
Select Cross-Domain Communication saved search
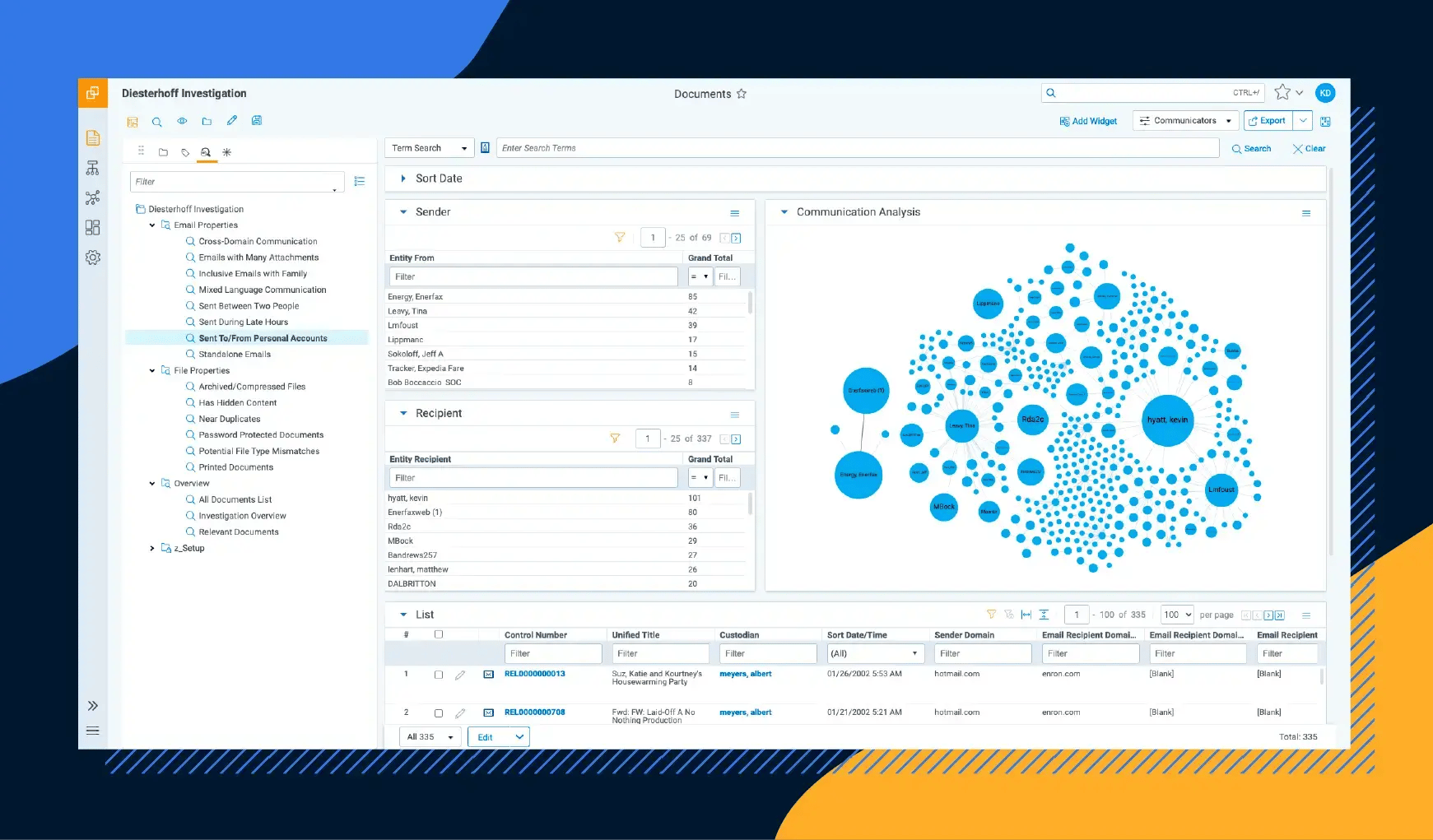click(x=258, y=242)
